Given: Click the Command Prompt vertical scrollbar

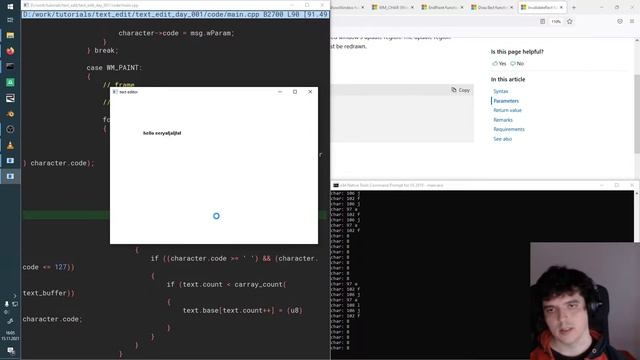Looking at the screenshot, I should [637, 216].
